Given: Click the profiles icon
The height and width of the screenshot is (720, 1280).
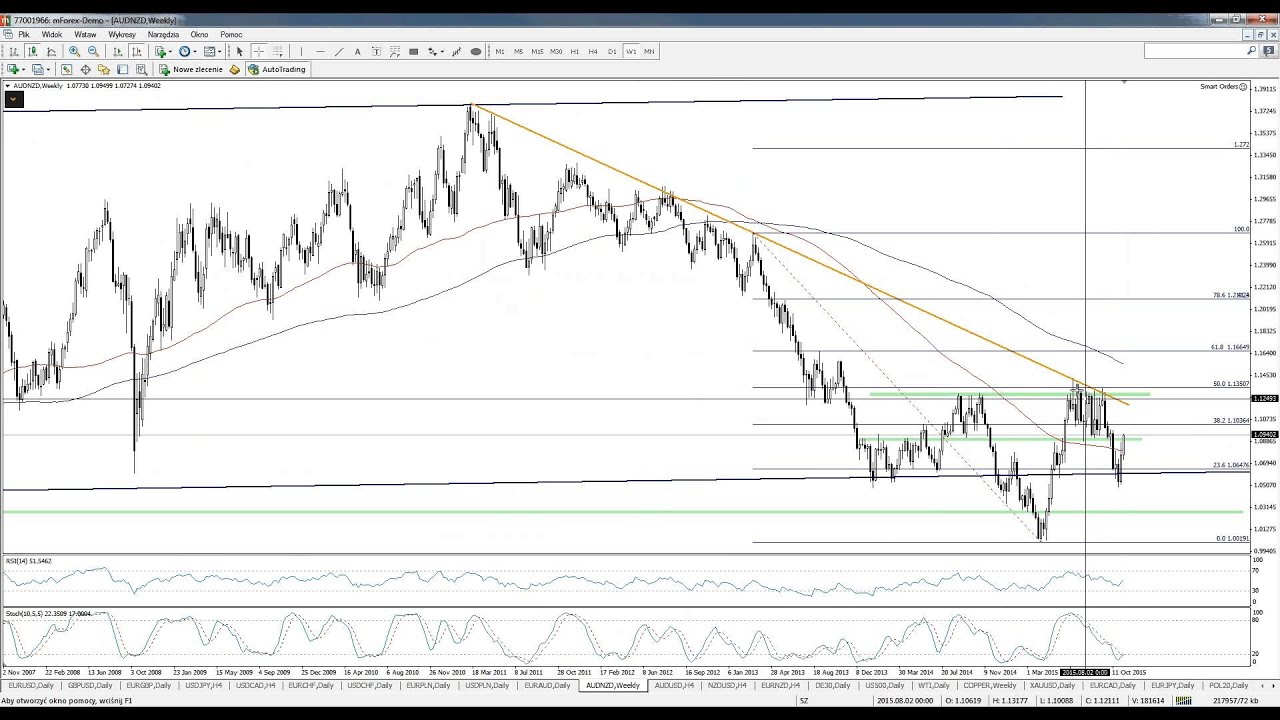Looking at the screenshot, I should 37,69.
